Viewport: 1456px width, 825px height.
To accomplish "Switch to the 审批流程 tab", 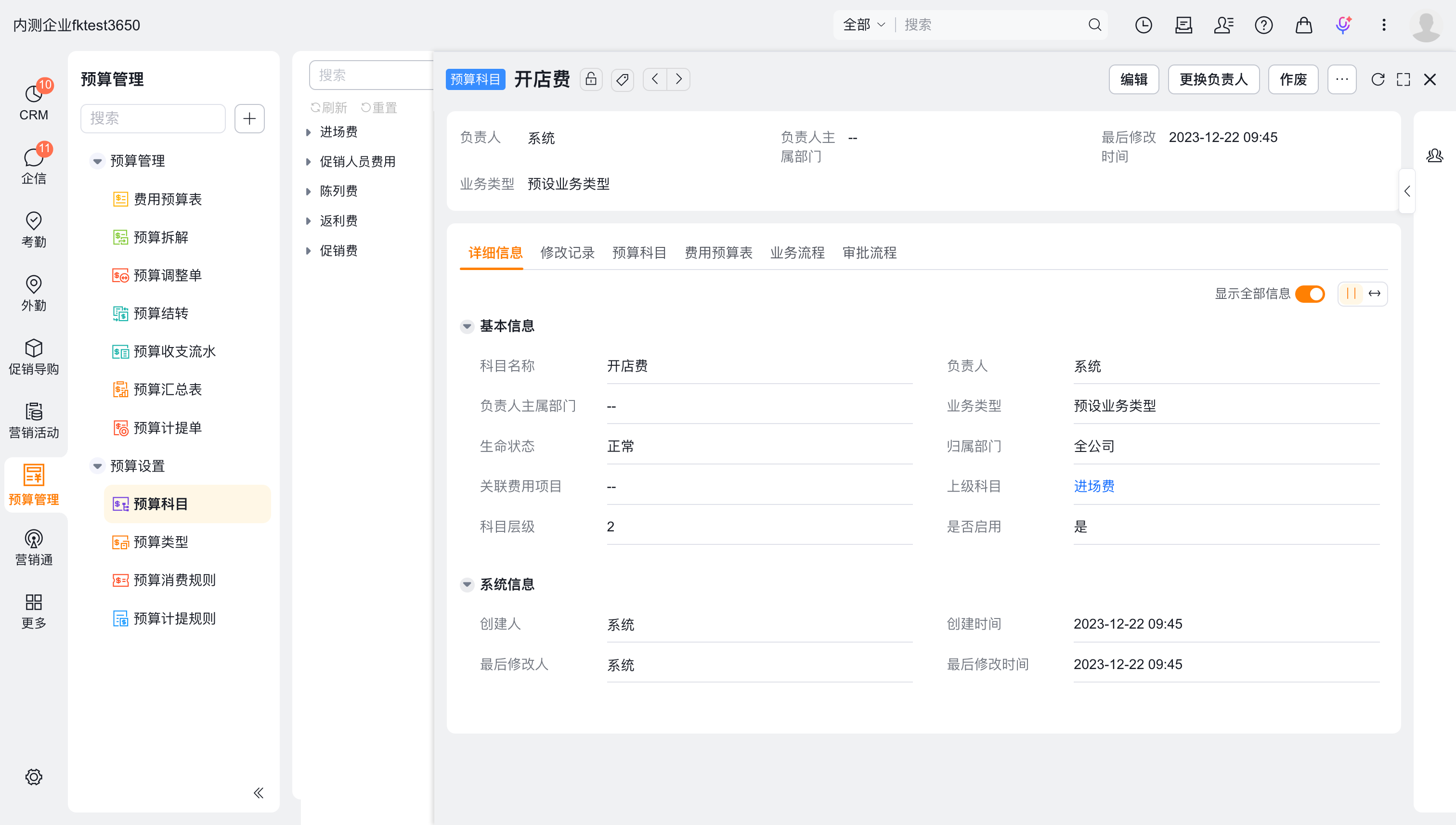I will tap(870, 253).
